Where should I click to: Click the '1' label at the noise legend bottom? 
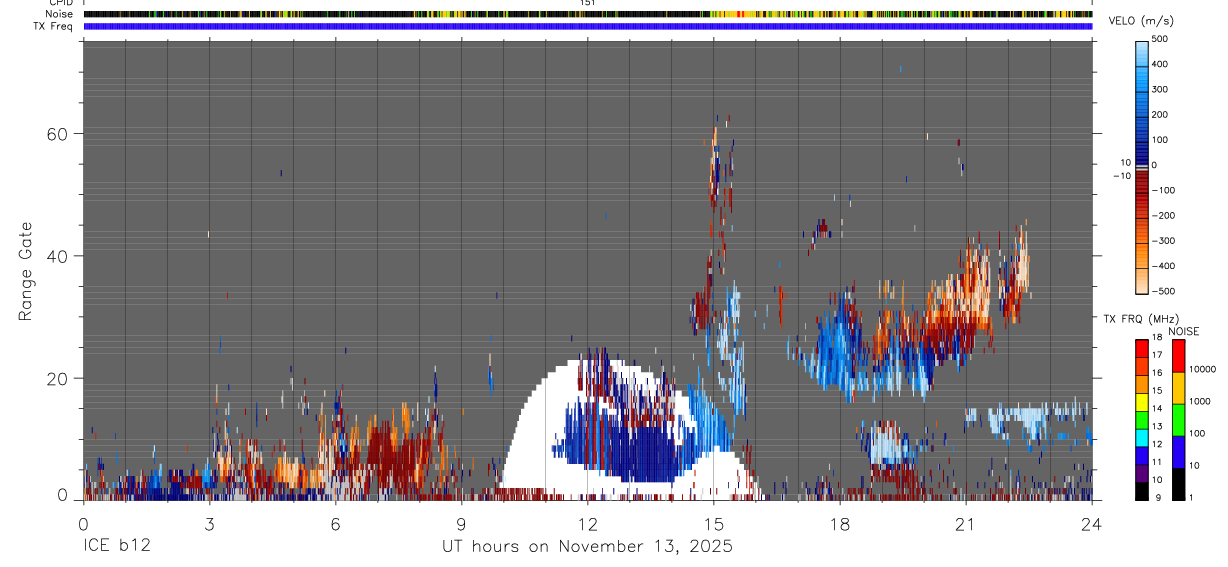(1192, 498)
